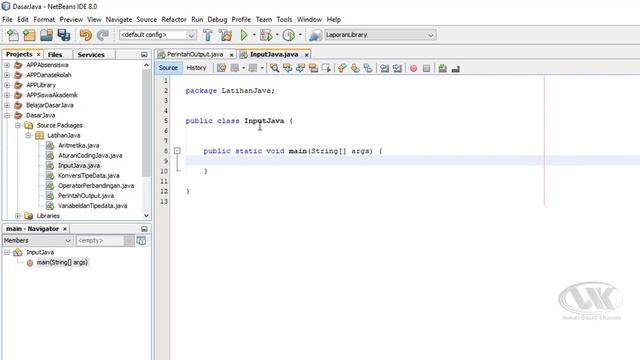Click the Last Edit icon in editor toolbar

pyautogui.click(x=221, y=68)
